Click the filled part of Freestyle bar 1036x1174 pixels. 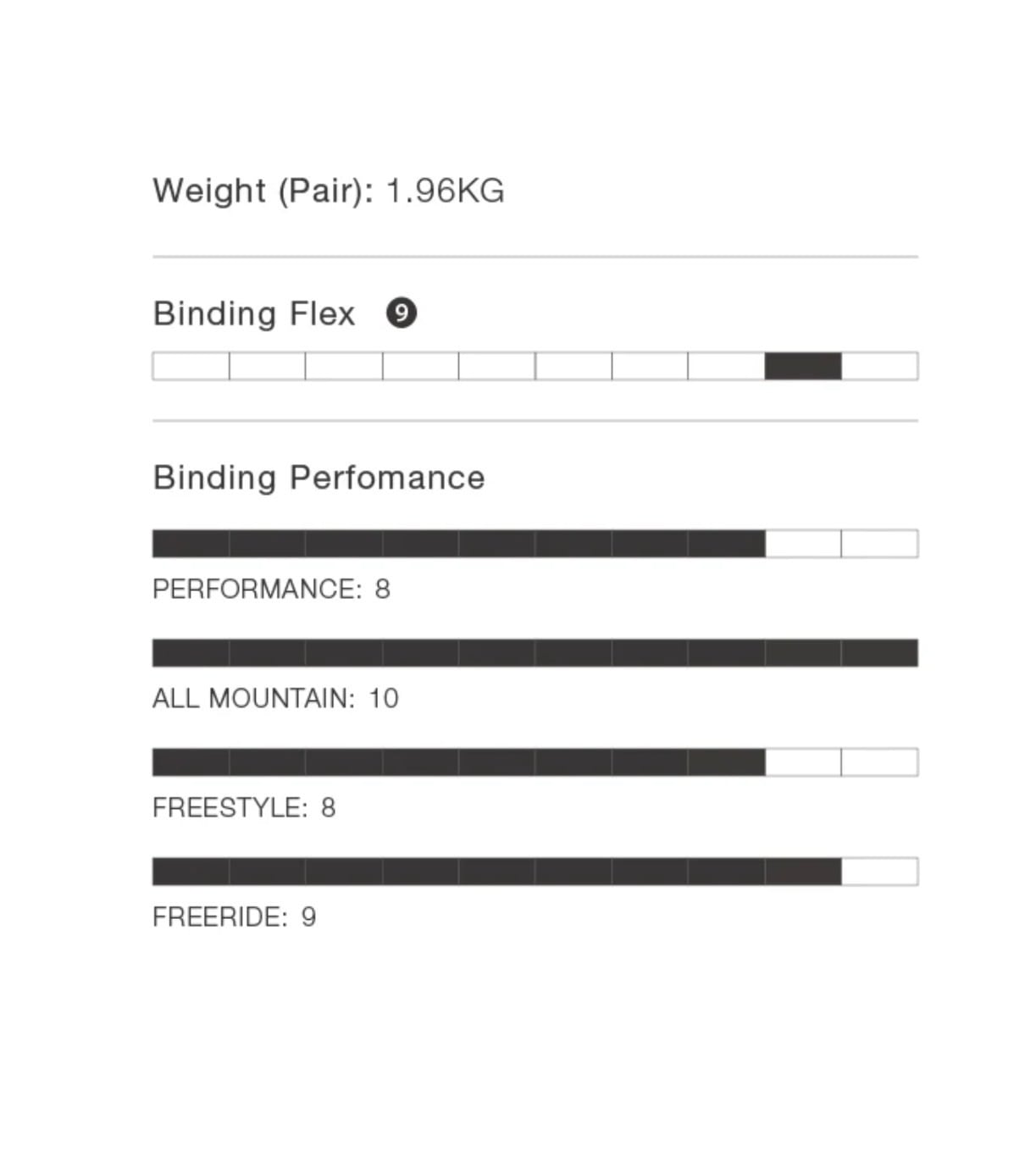(x=458, y=762)
